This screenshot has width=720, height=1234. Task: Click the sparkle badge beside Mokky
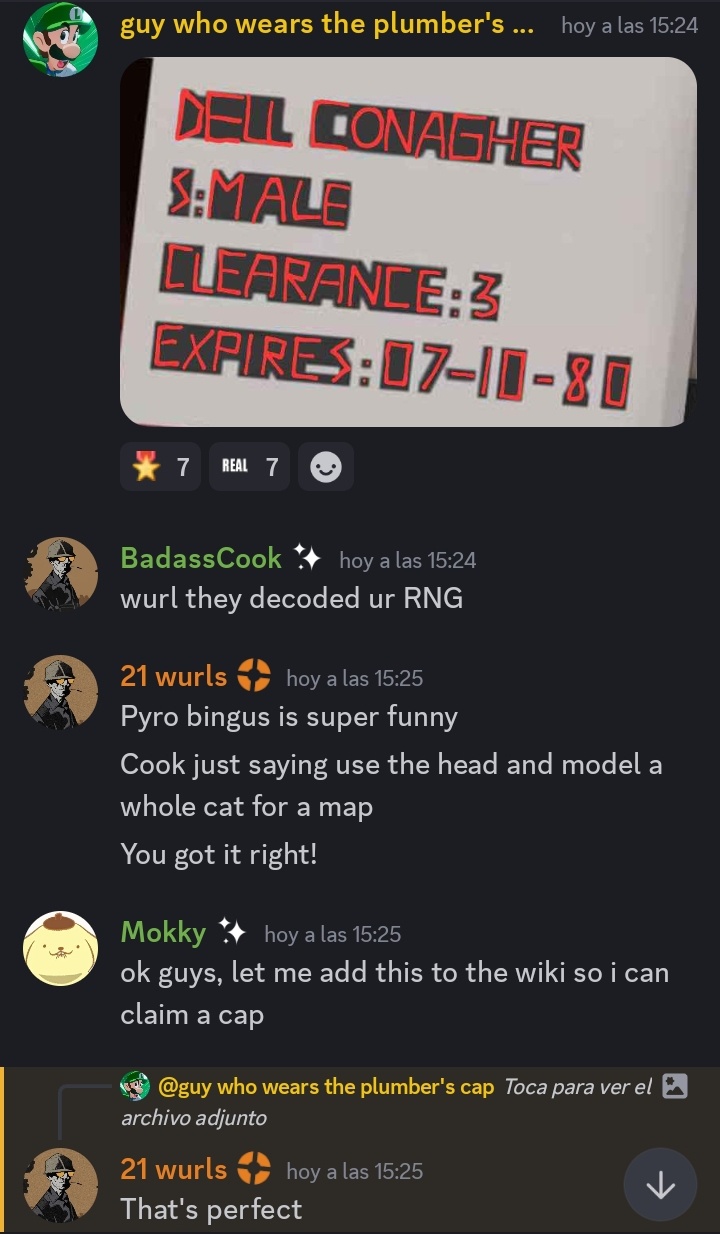[232, 932]
